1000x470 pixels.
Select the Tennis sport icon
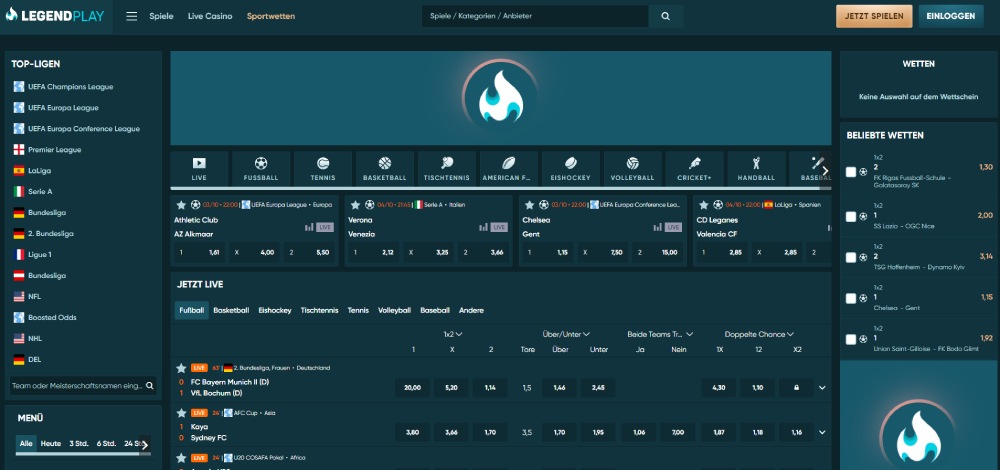(x=323, y=168)
